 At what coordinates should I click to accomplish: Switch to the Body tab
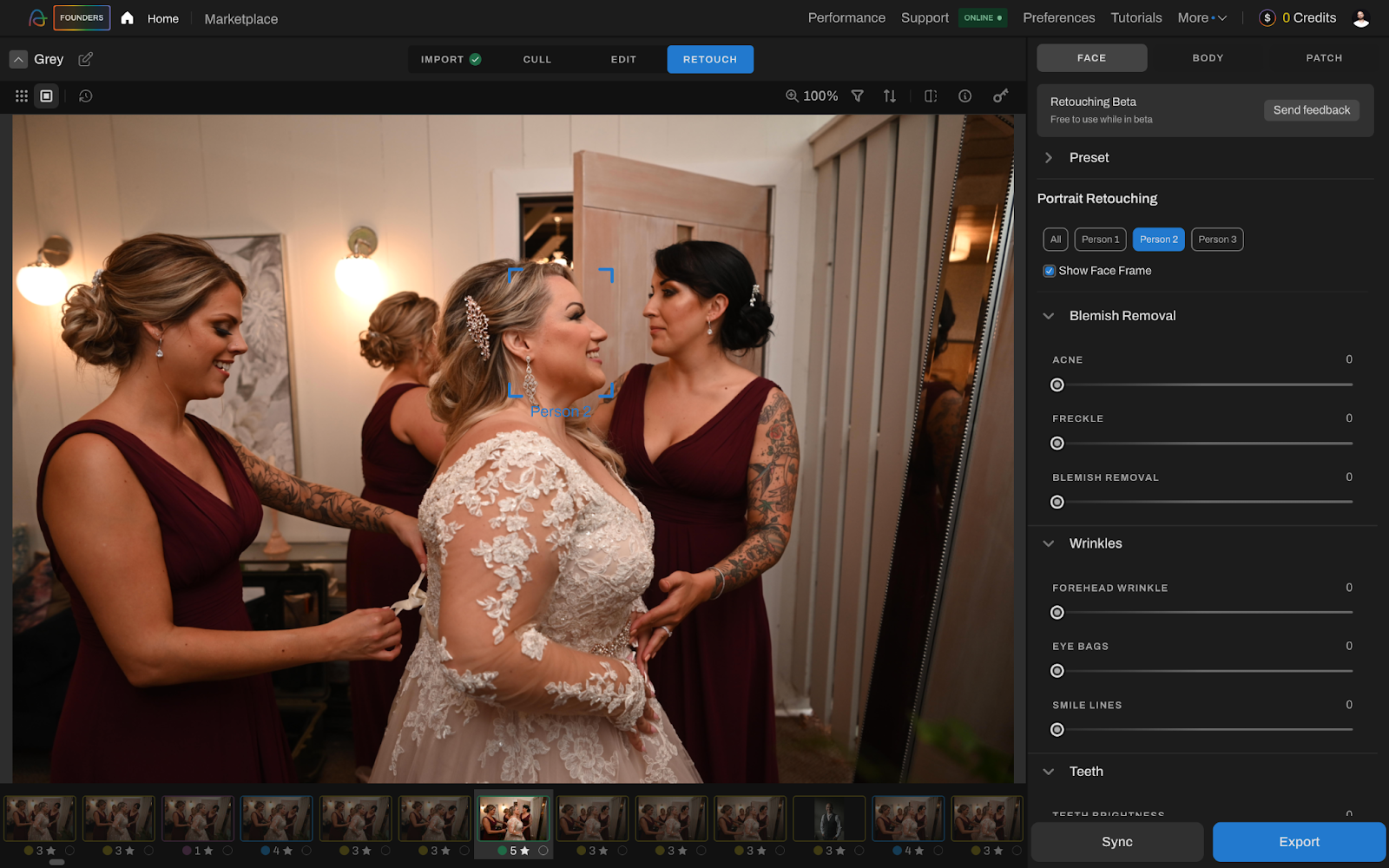click(x=1208, y=58)
